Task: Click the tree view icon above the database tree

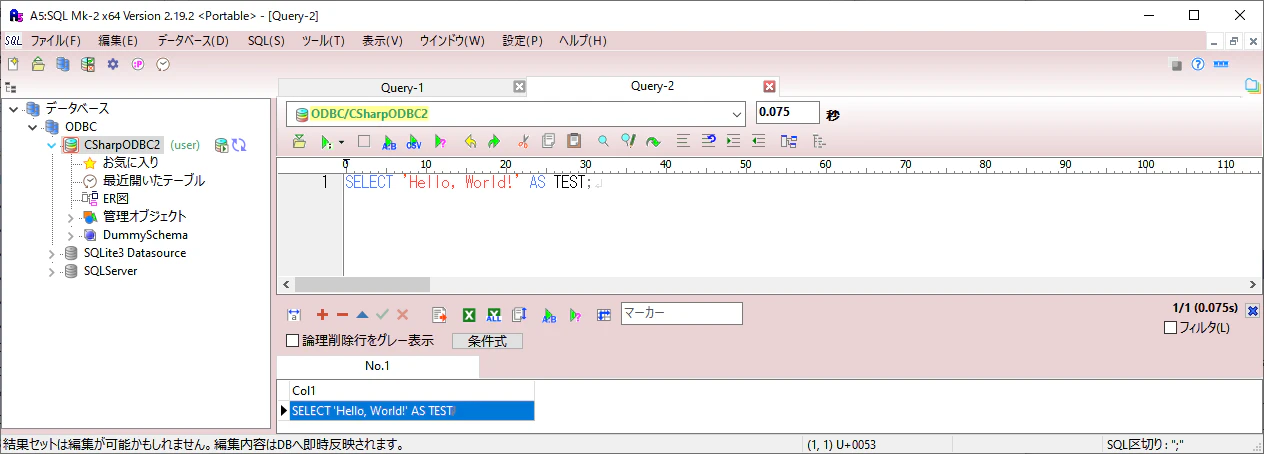Action: 10,88
